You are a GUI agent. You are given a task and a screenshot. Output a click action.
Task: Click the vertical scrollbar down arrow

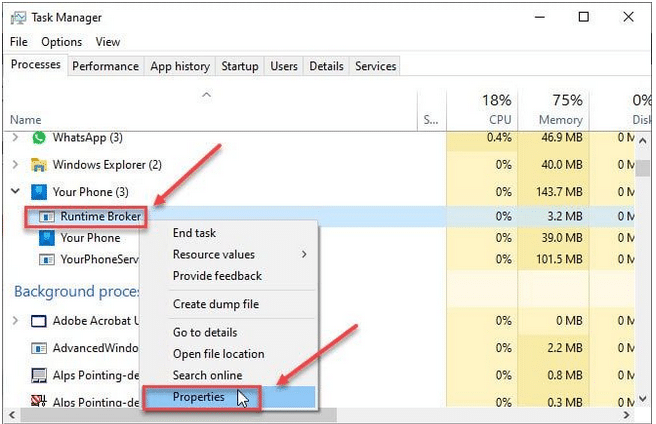(643, 399)
